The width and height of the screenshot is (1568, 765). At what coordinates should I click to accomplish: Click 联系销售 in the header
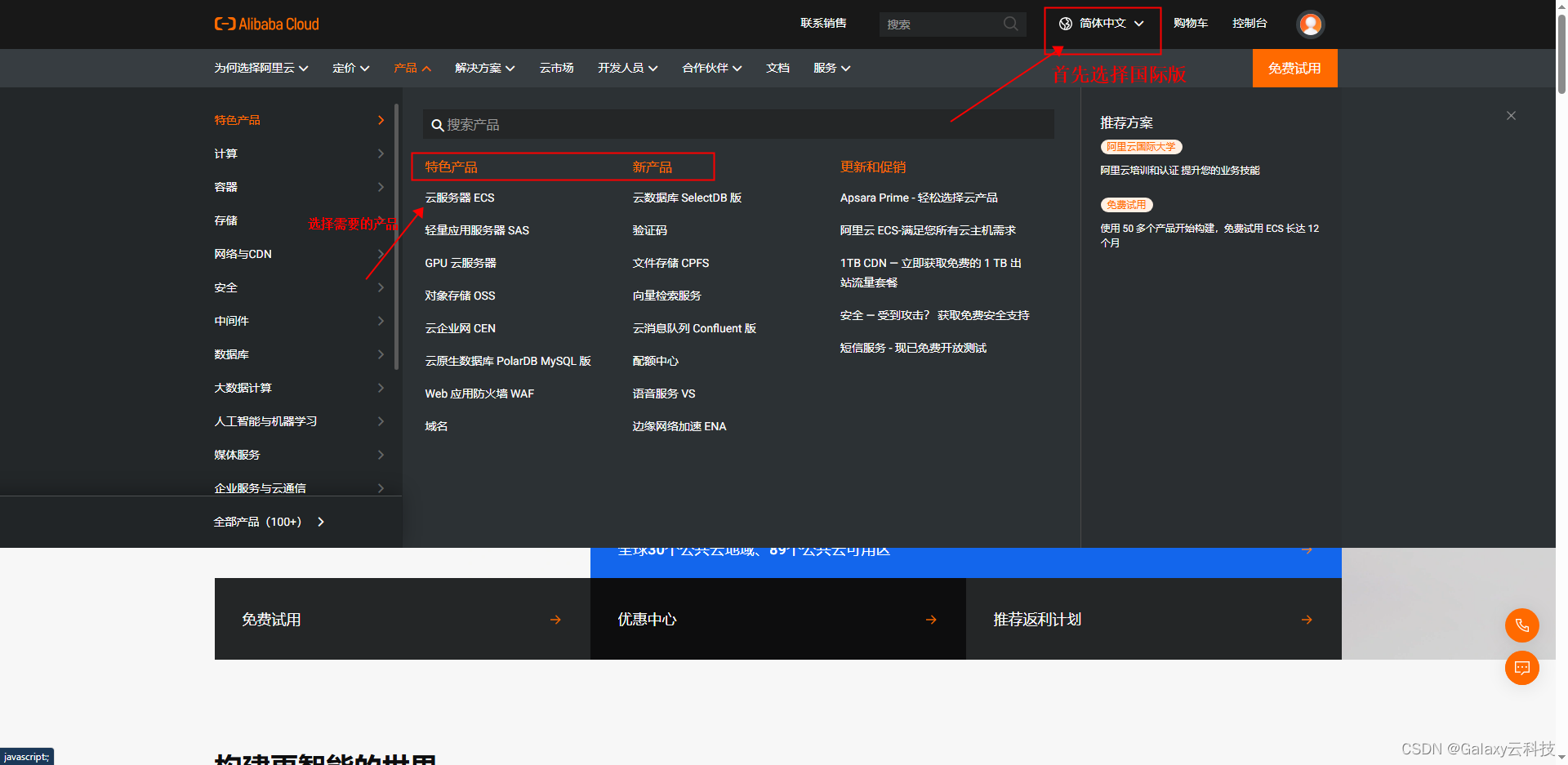tap(823, 23)
